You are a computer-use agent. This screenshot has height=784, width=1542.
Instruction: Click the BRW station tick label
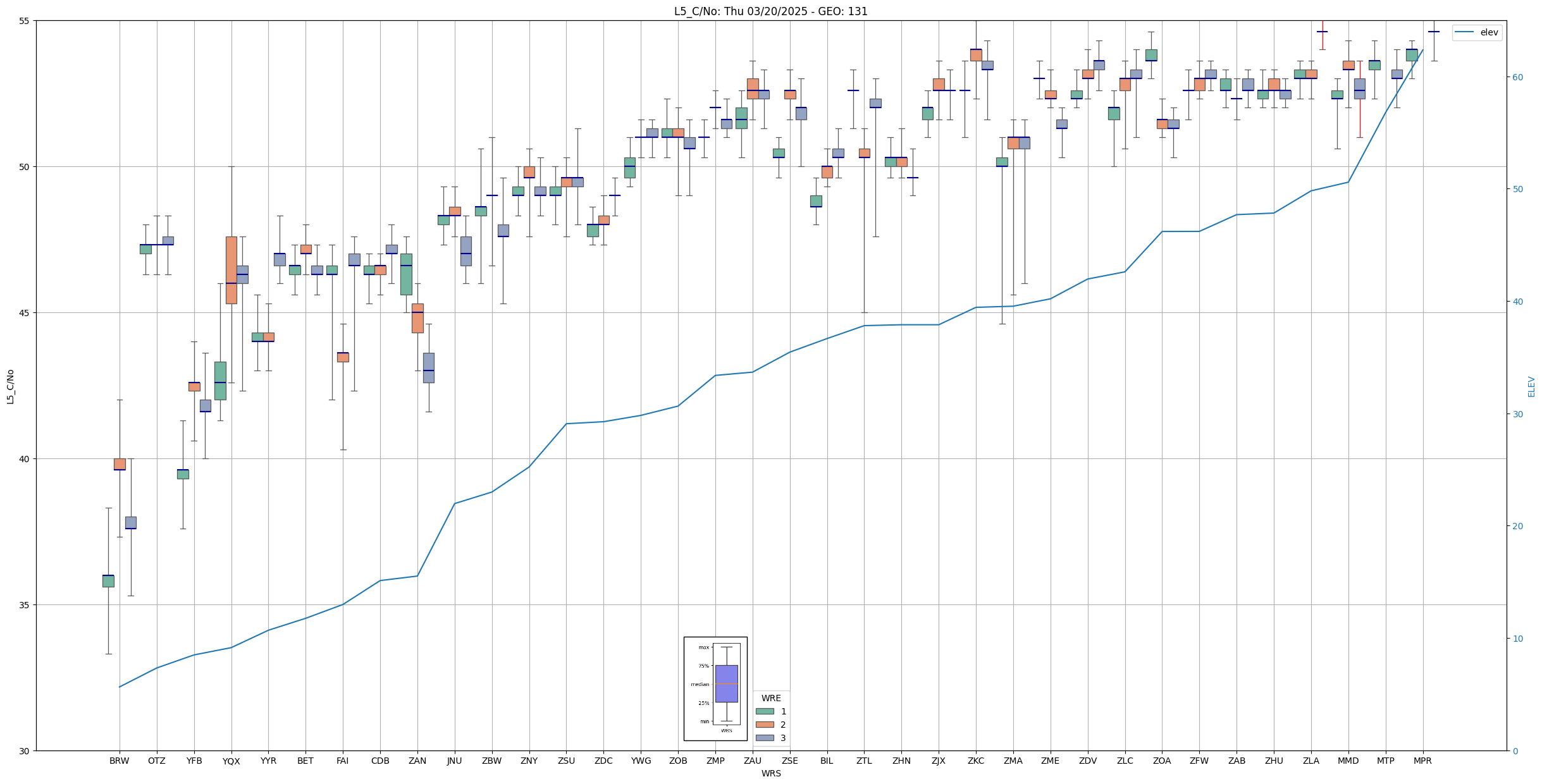[119, 761]
